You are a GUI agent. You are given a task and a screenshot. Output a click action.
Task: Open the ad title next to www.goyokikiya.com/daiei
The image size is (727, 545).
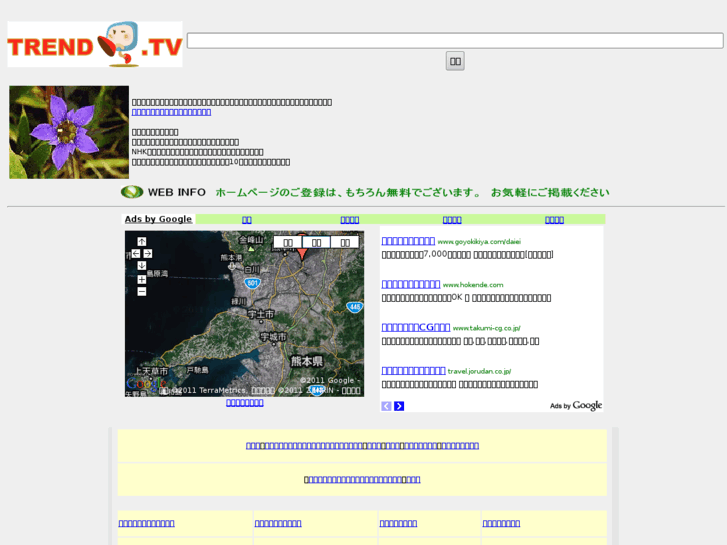(x=408, y=241)
